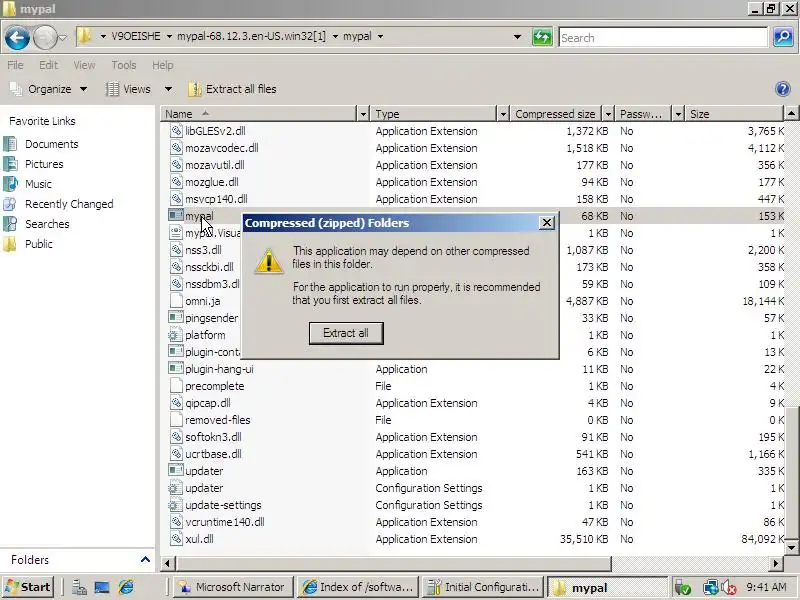
Task: Click the search magnifier button
Action: pyautogui.click(x=783, y=37)
